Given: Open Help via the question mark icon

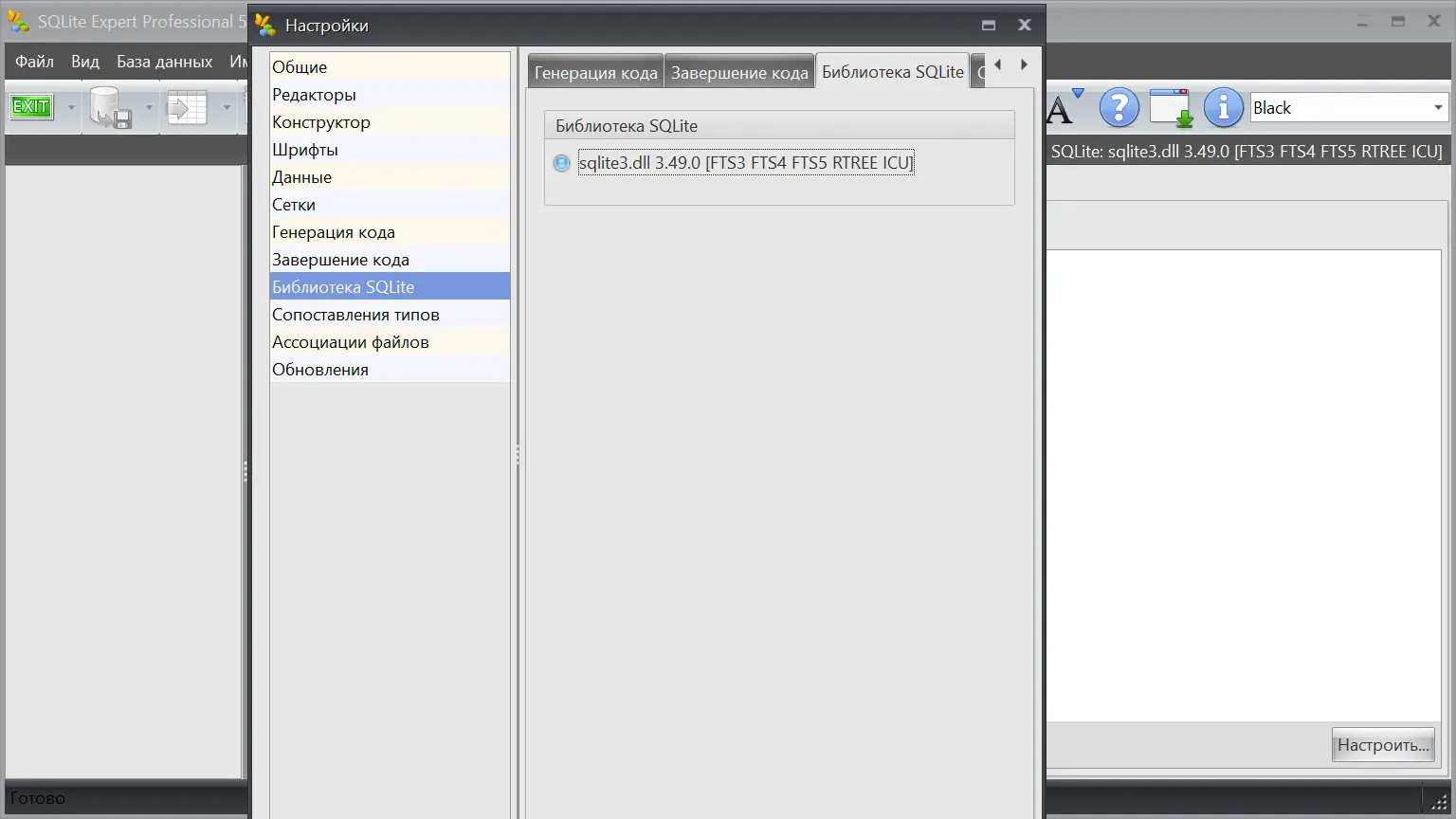Looking at the screenshot, I should coord(1119,107).
